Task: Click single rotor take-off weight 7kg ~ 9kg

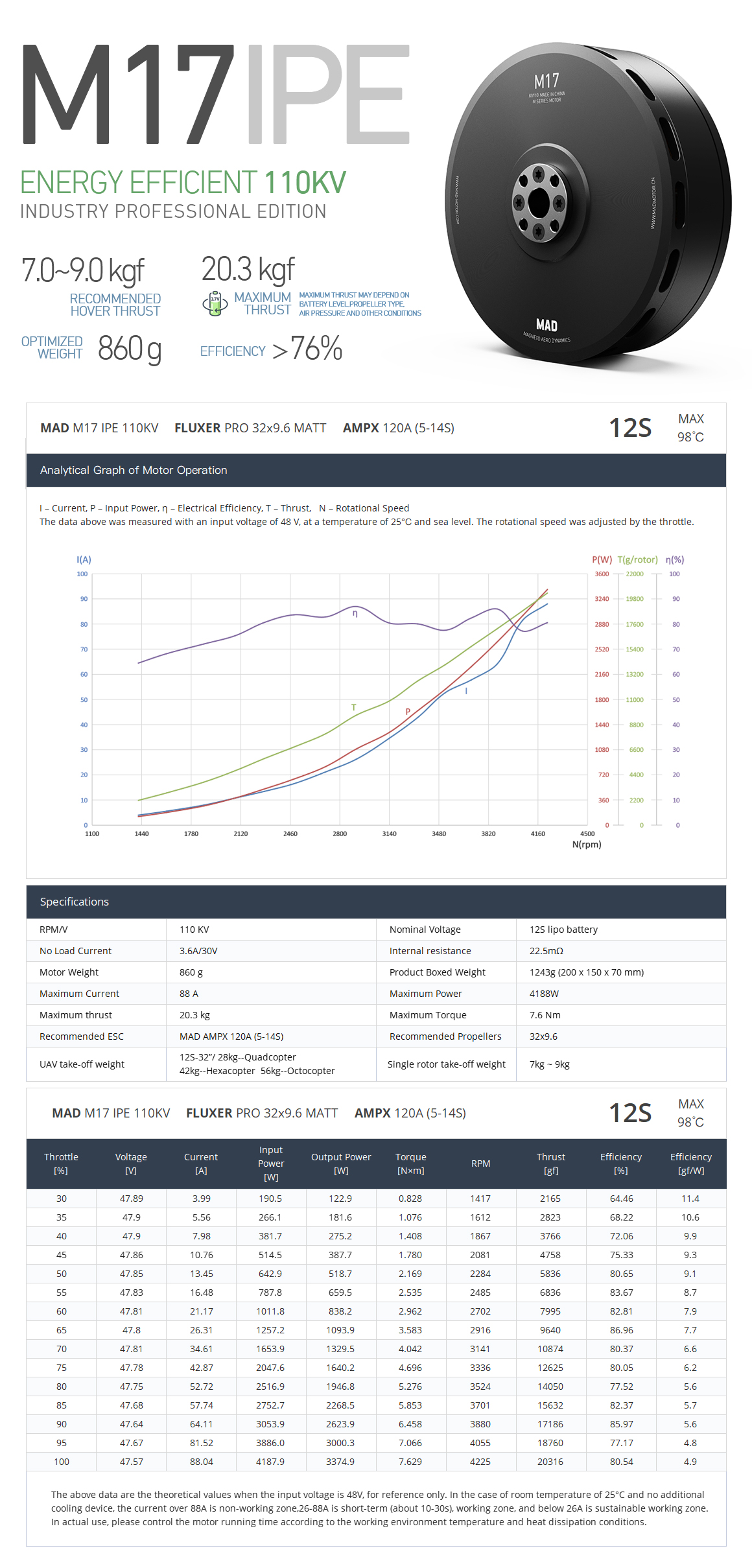Action: pos(550,1064)
